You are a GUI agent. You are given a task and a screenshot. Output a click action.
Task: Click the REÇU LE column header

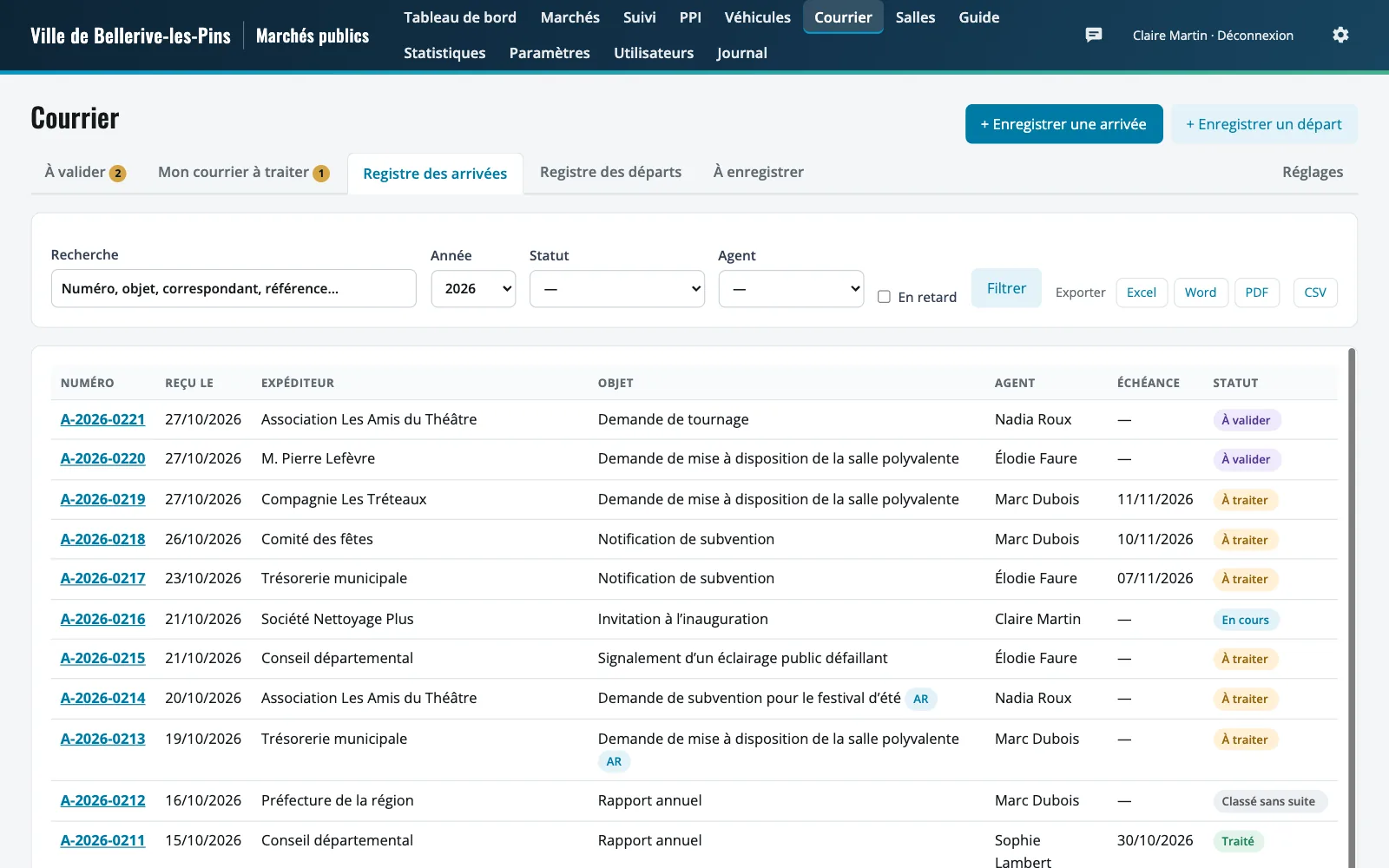[189, 383]
